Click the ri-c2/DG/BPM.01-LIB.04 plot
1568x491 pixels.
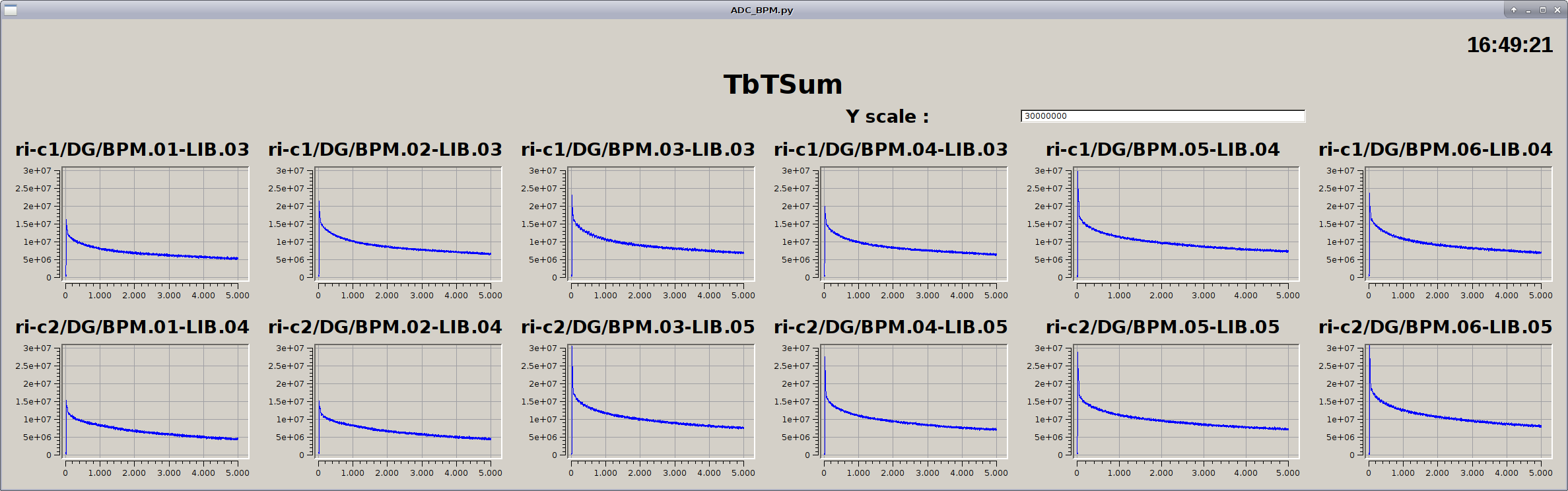[x=155, y=401]
